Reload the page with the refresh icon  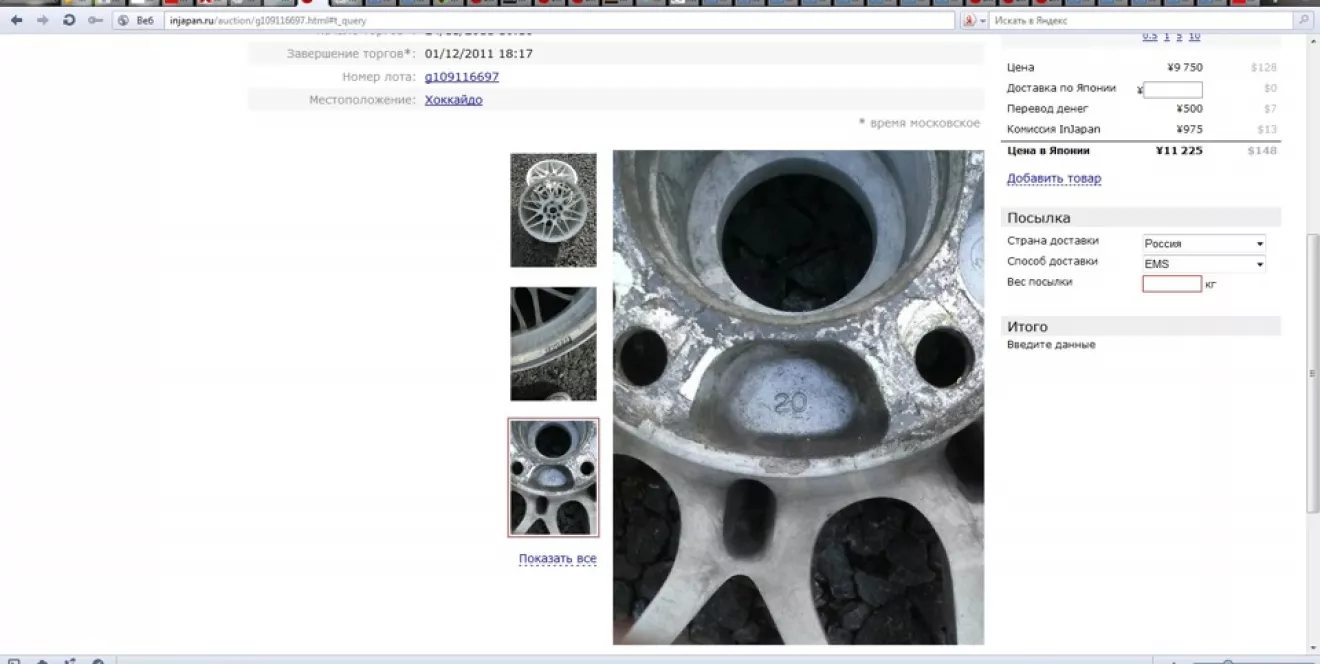pyautogui.click(x=69, y=20)
